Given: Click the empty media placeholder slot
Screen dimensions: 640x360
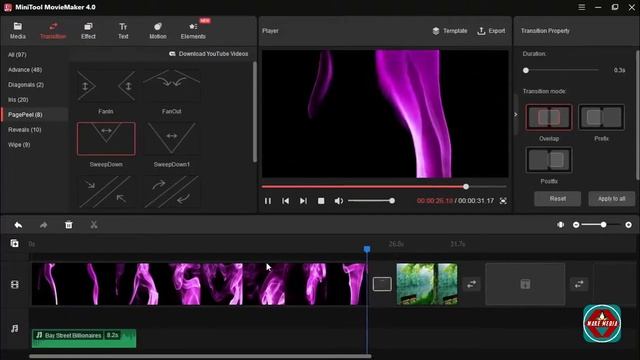Looking at the screenshot, I should coord(525,284).
